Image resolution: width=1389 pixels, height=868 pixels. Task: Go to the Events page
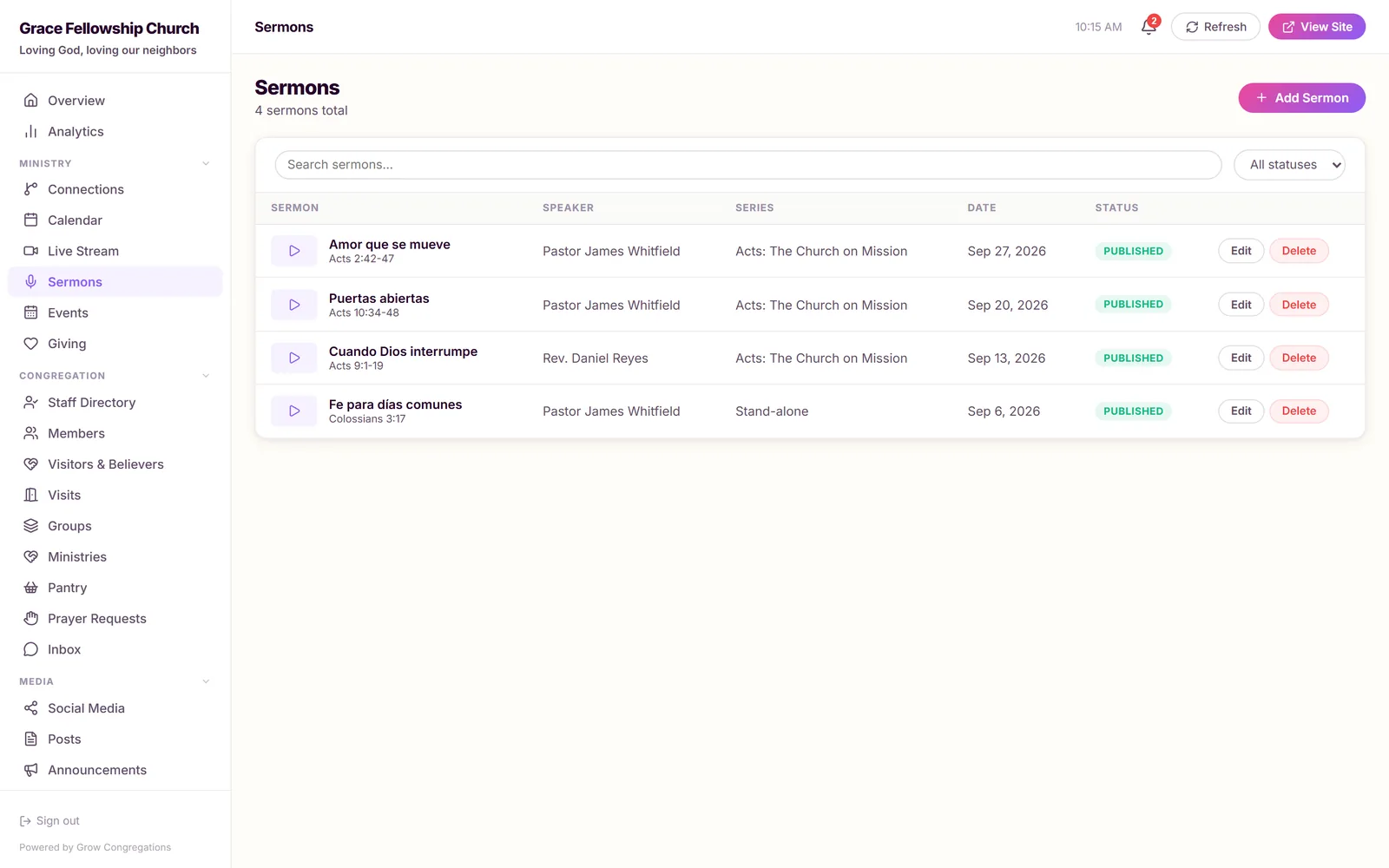[x=115, y=312]
